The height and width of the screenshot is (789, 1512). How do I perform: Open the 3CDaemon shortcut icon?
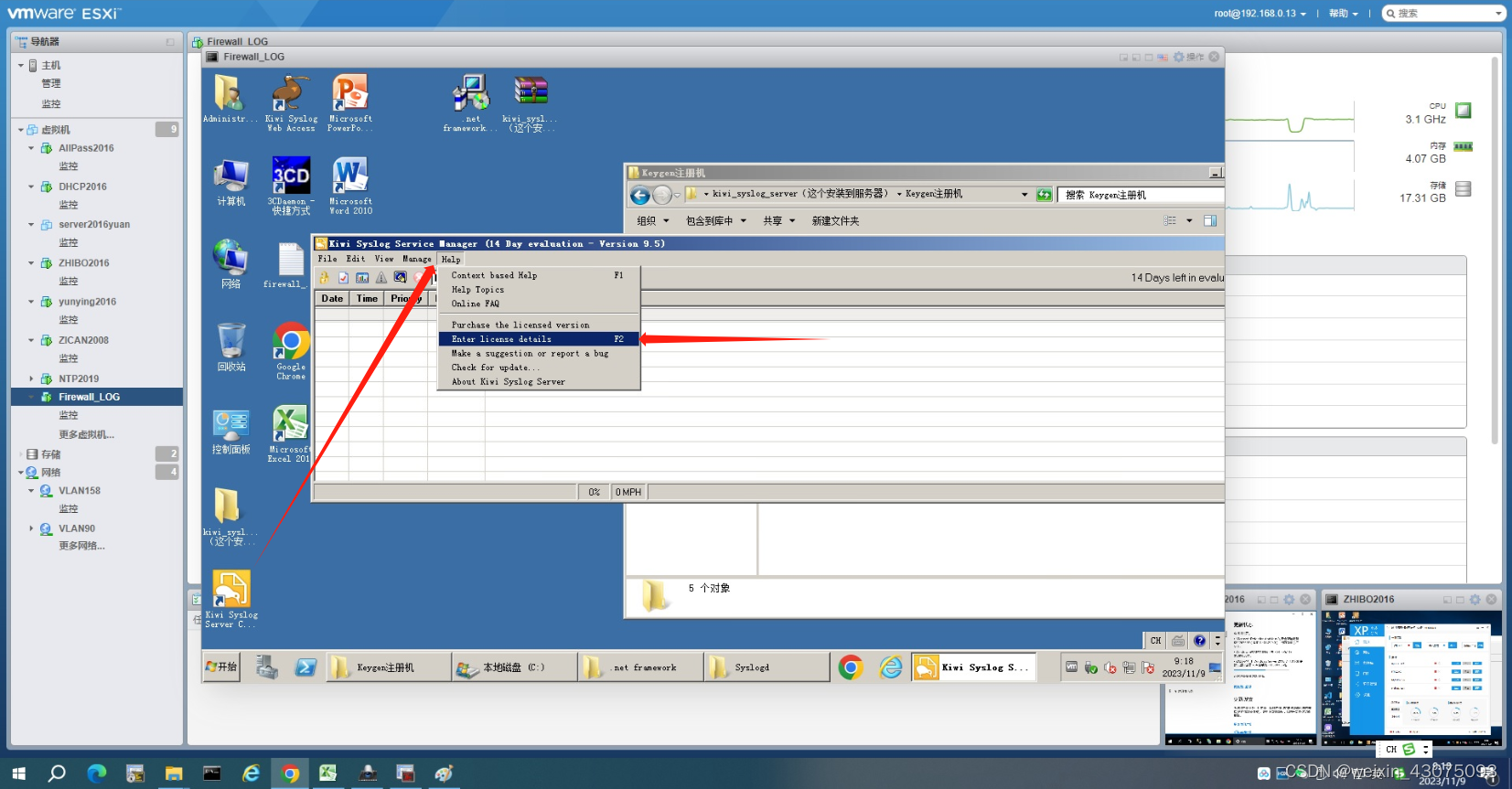291,186
